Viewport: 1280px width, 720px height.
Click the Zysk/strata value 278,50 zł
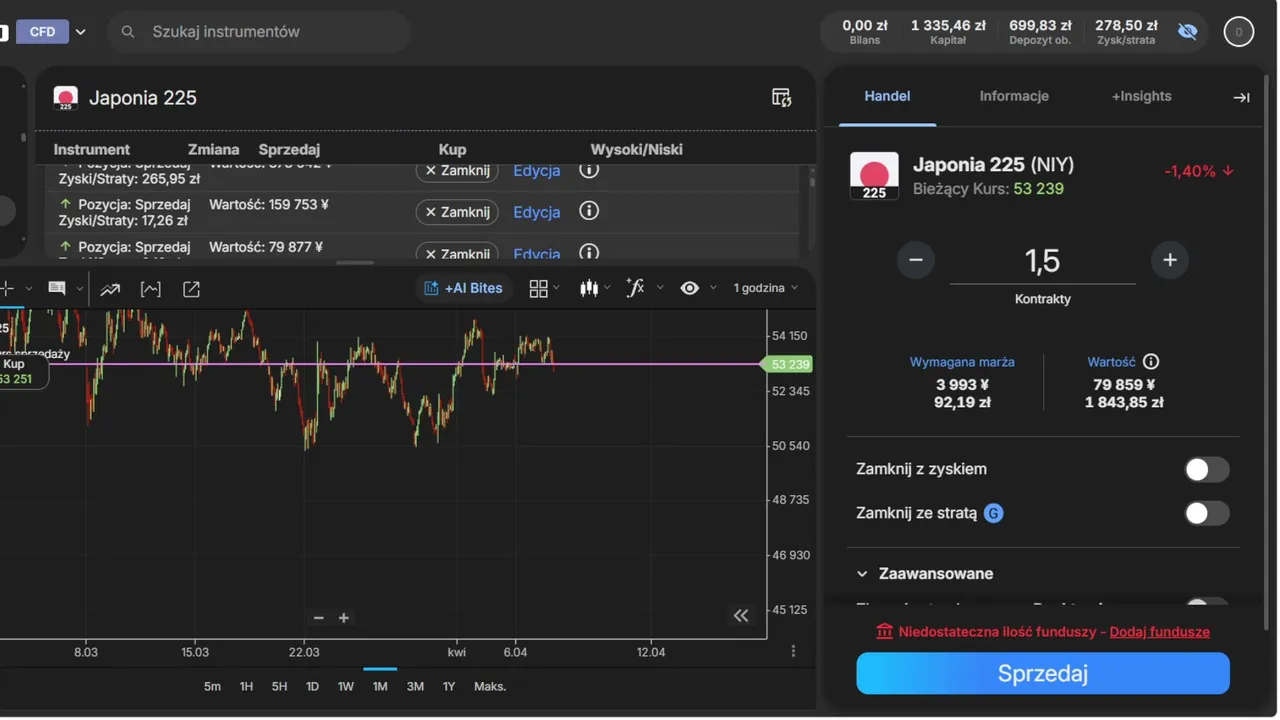[1126, 25]
